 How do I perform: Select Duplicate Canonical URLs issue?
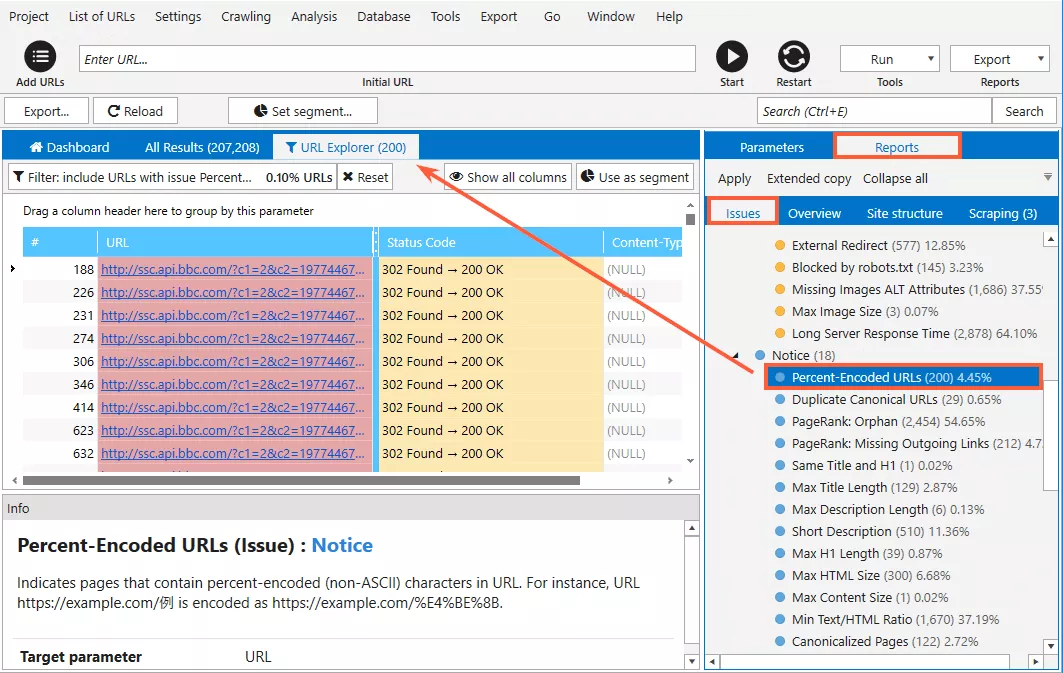896,399
